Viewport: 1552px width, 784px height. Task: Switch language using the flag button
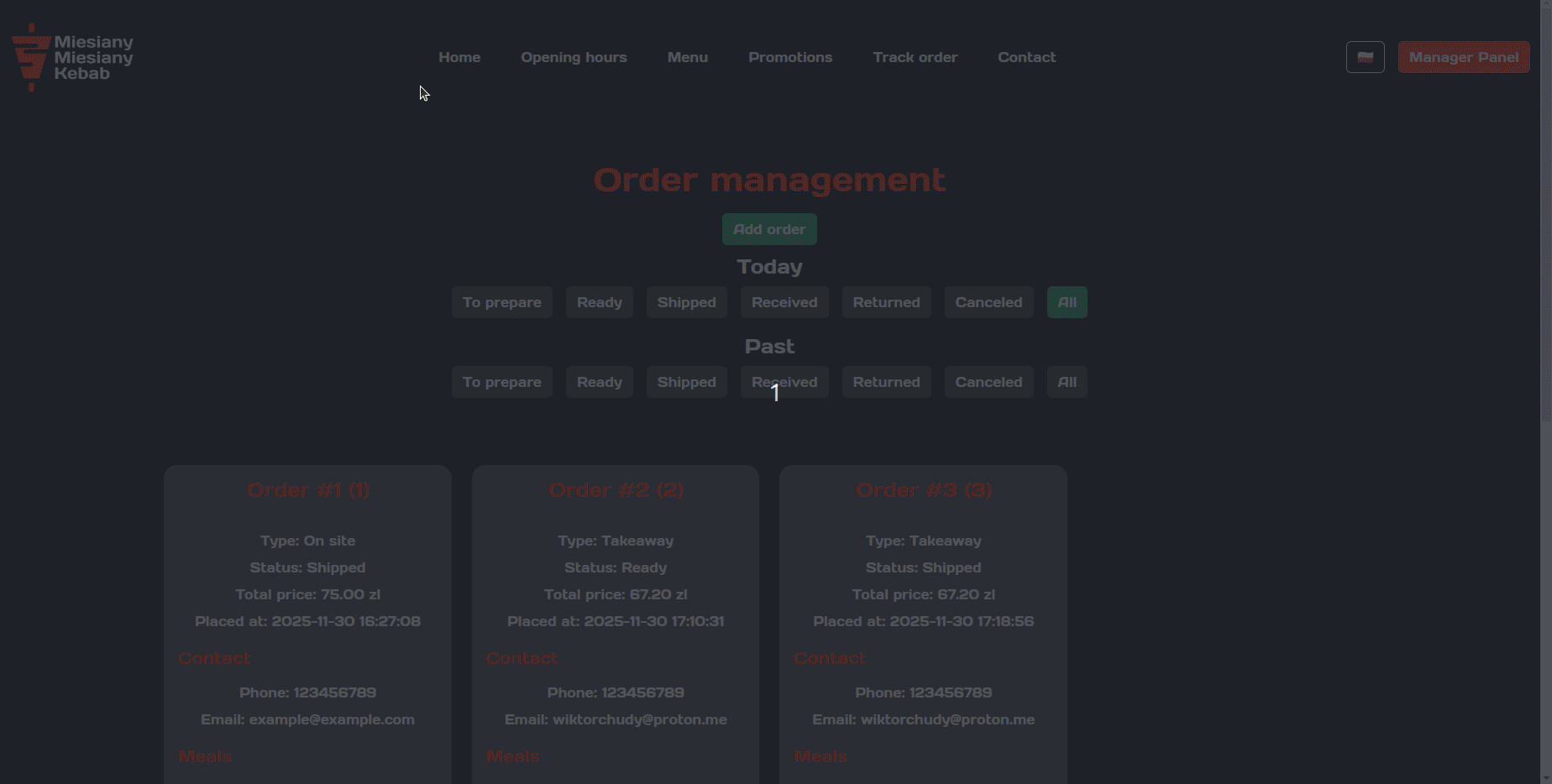(x=1365, y=57)
